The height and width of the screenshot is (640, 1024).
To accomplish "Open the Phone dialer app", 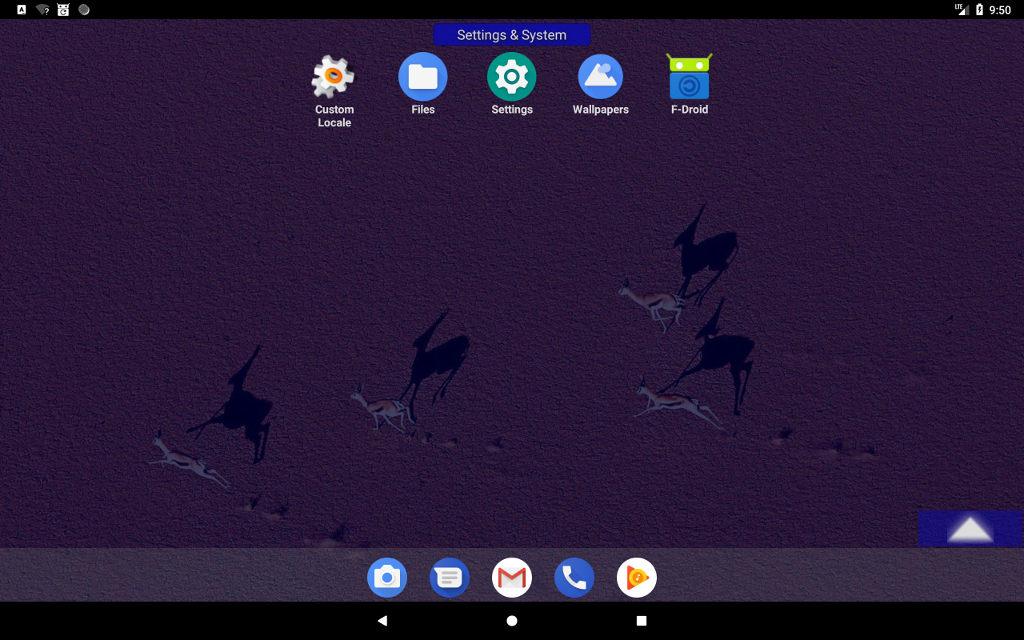I will pos(574,577).
